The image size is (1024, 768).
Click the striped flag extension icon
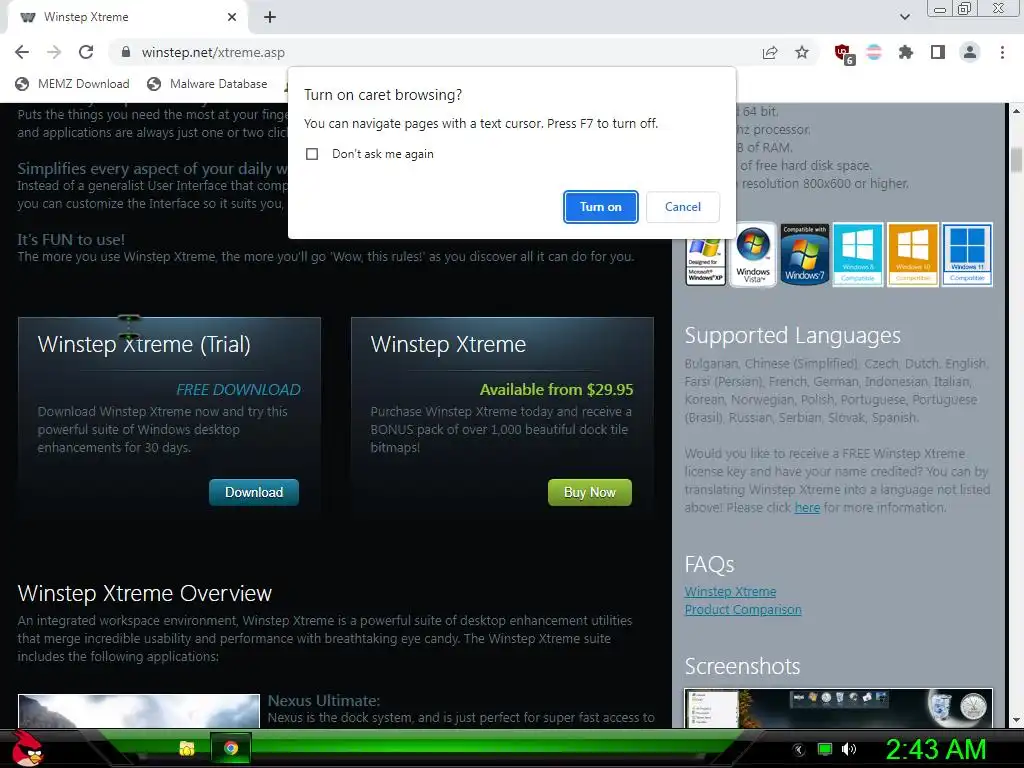[x=874, y=52]
